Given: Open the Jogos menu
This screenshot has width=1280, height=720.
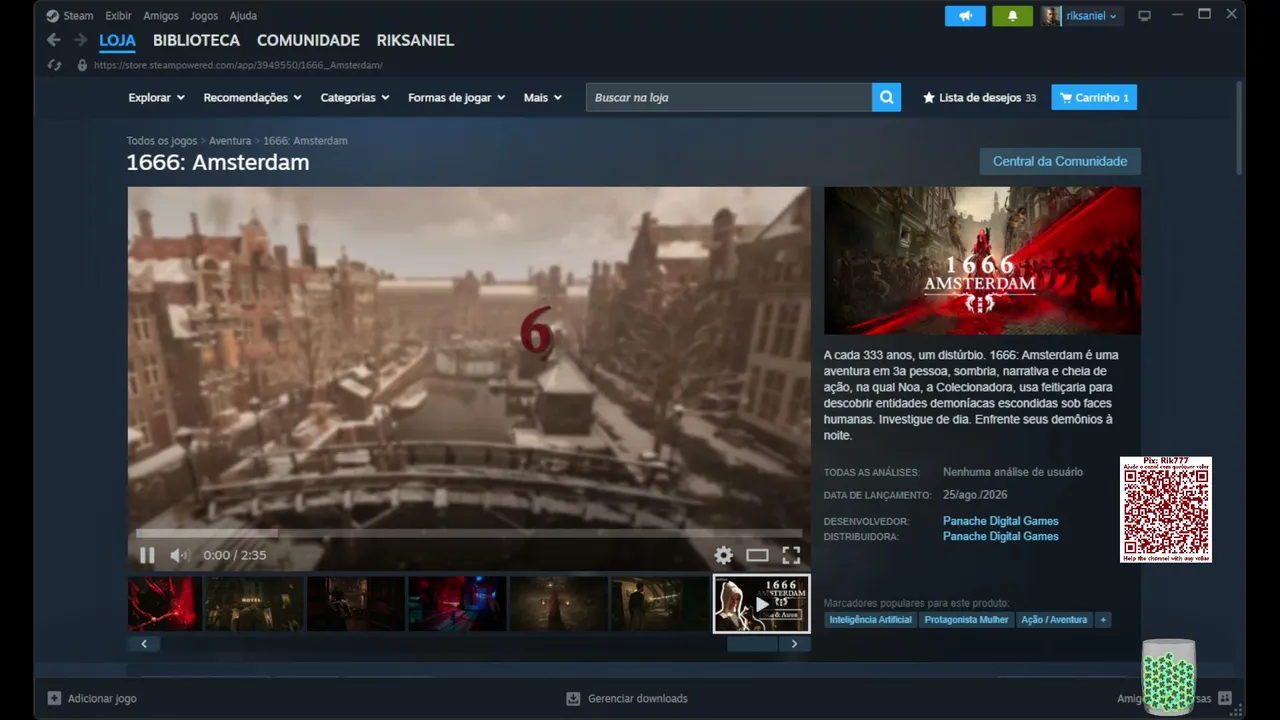Looking at the screenshot, I should [204, 16].
